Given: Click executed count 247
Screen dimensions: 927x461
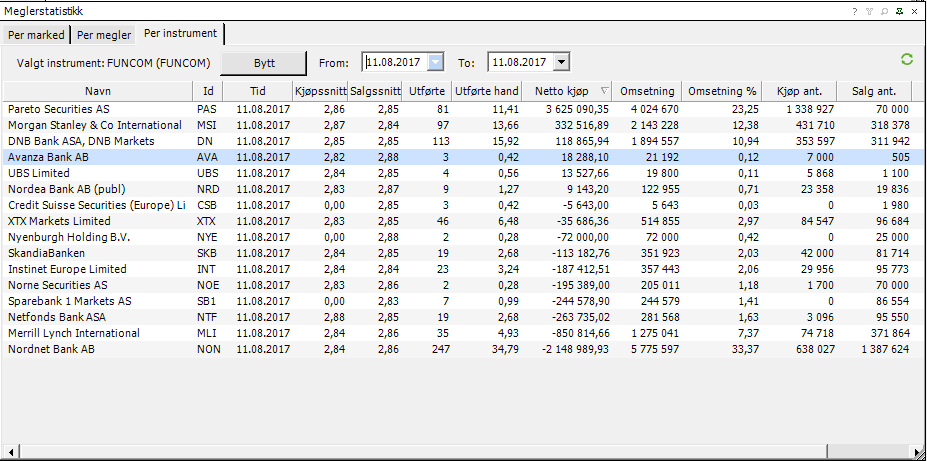Looking at the screenshot, I should 440,349.
